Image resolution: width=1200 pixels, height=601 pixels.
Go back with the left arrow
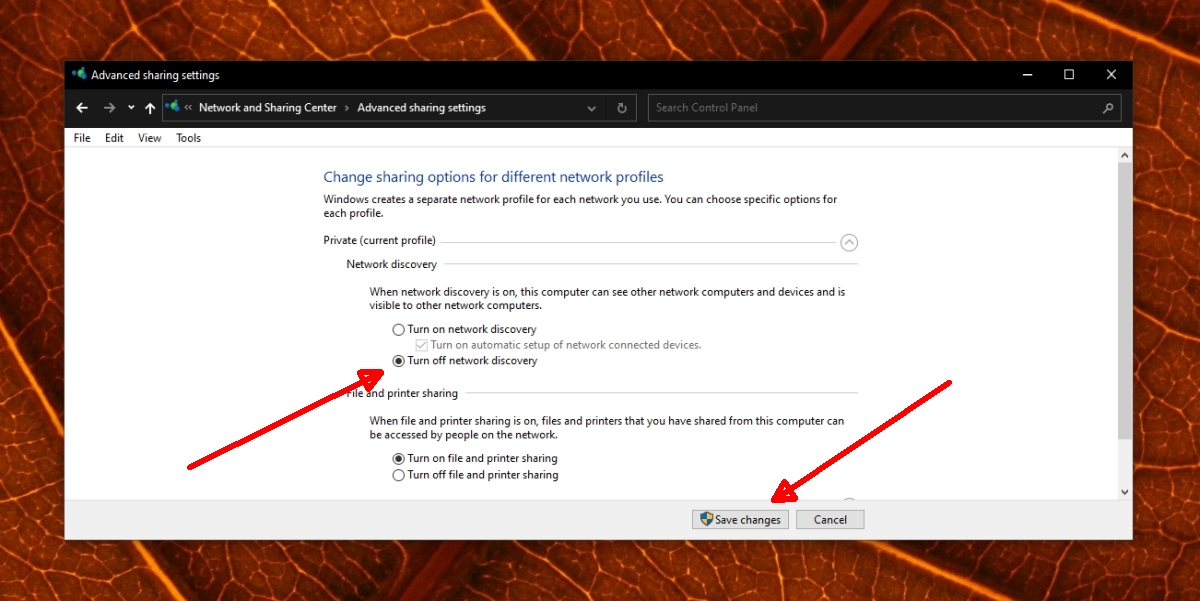pyautogui.click(x=82, y=108)
